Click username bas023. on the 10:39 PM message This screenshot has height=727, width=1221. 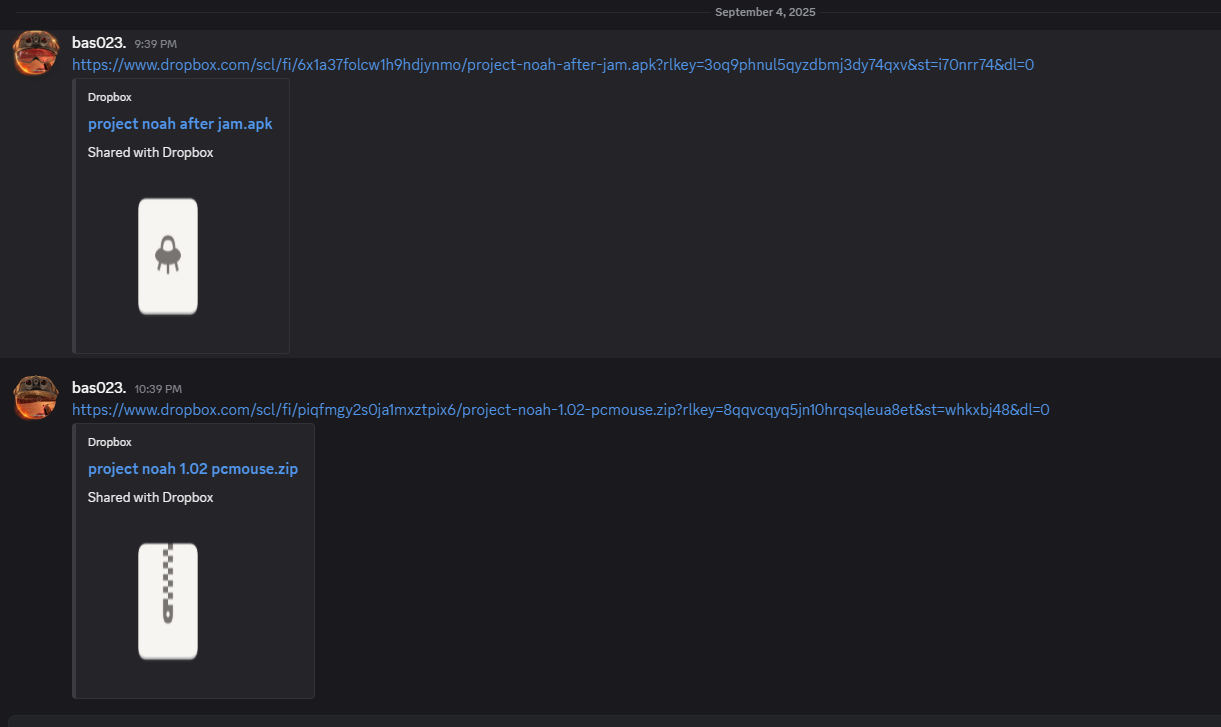point(99,388)
